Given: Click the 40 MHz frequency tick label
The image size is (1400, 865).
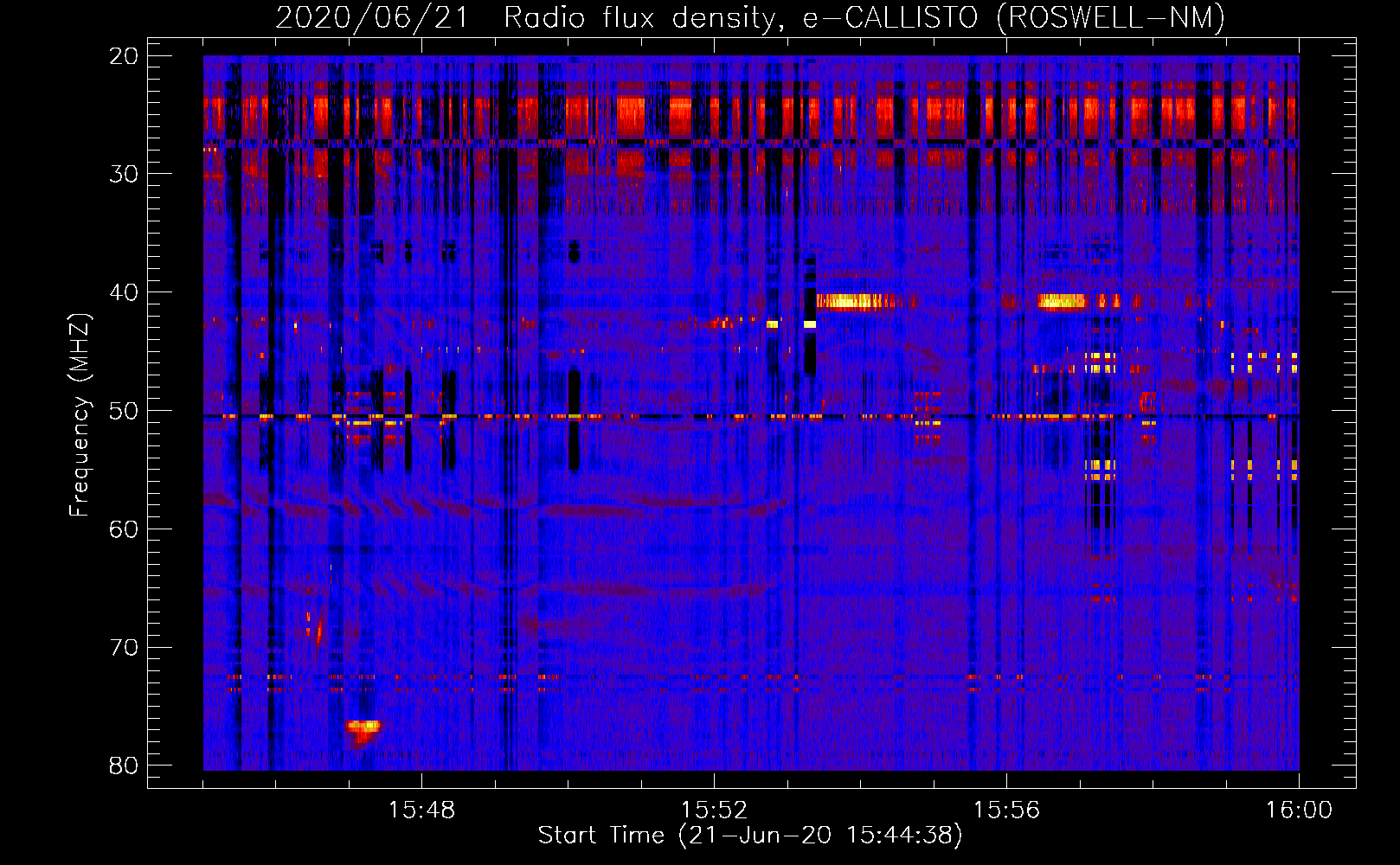Looking at the screenshot, I should click(x=124, y=292).
